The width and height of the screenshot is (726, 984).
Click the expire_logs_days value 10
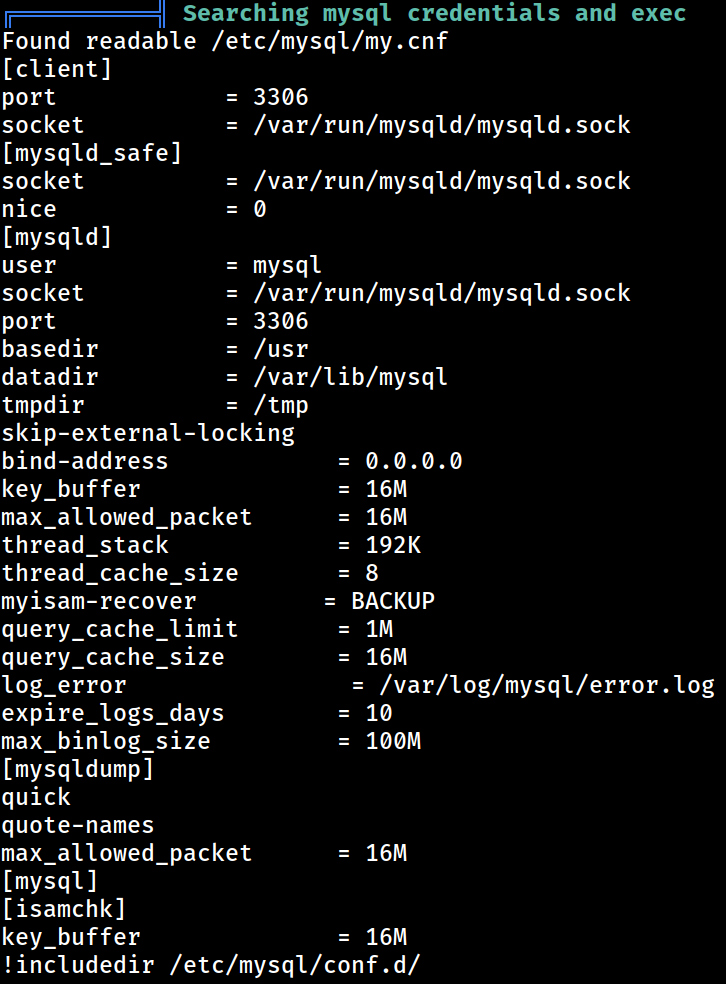click(379, 714)
